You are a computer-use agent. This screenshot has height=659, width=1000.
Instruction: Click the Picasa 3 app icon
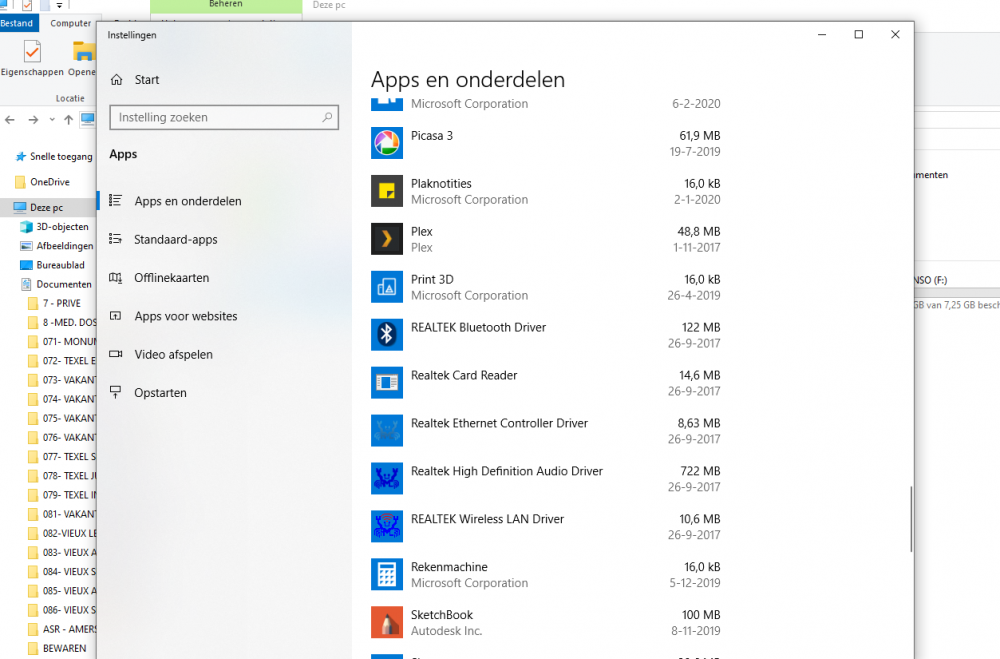(386, 143)
